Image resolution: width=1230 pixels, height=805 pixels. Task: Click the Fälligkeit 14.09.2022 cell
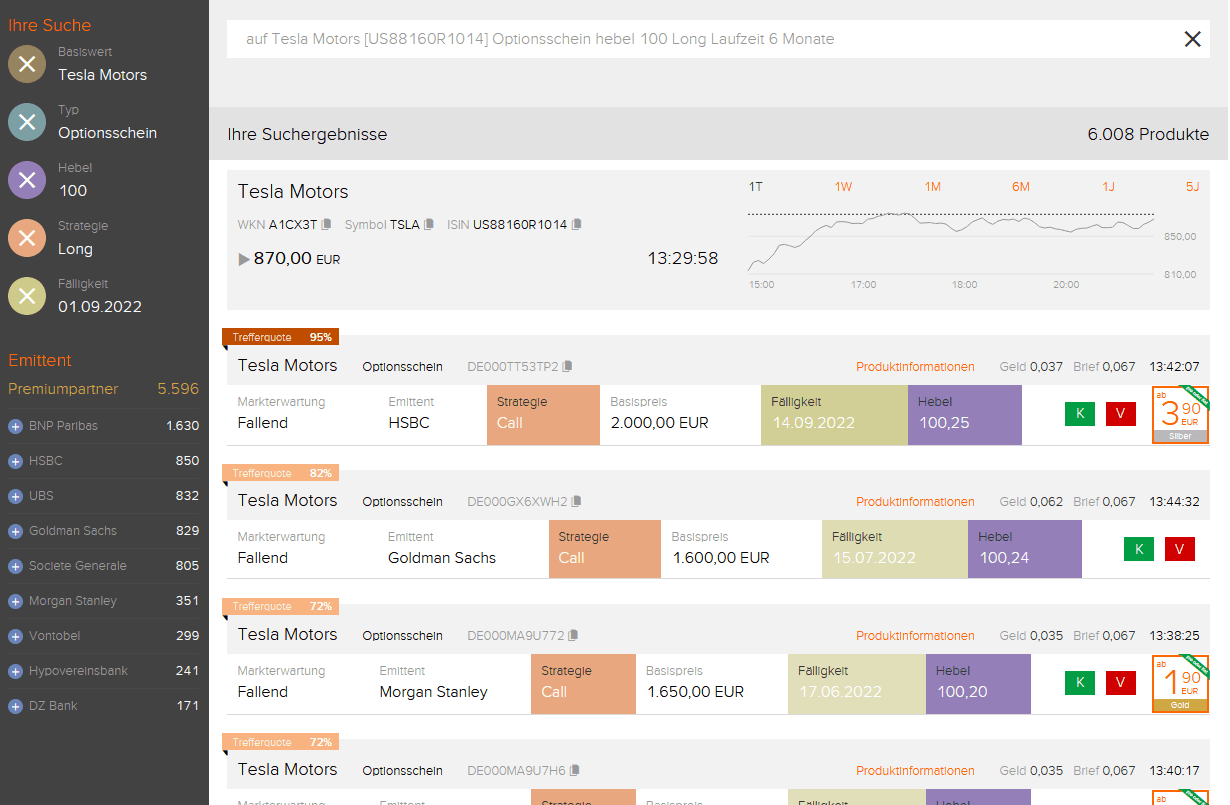click(x=834, y=415)
